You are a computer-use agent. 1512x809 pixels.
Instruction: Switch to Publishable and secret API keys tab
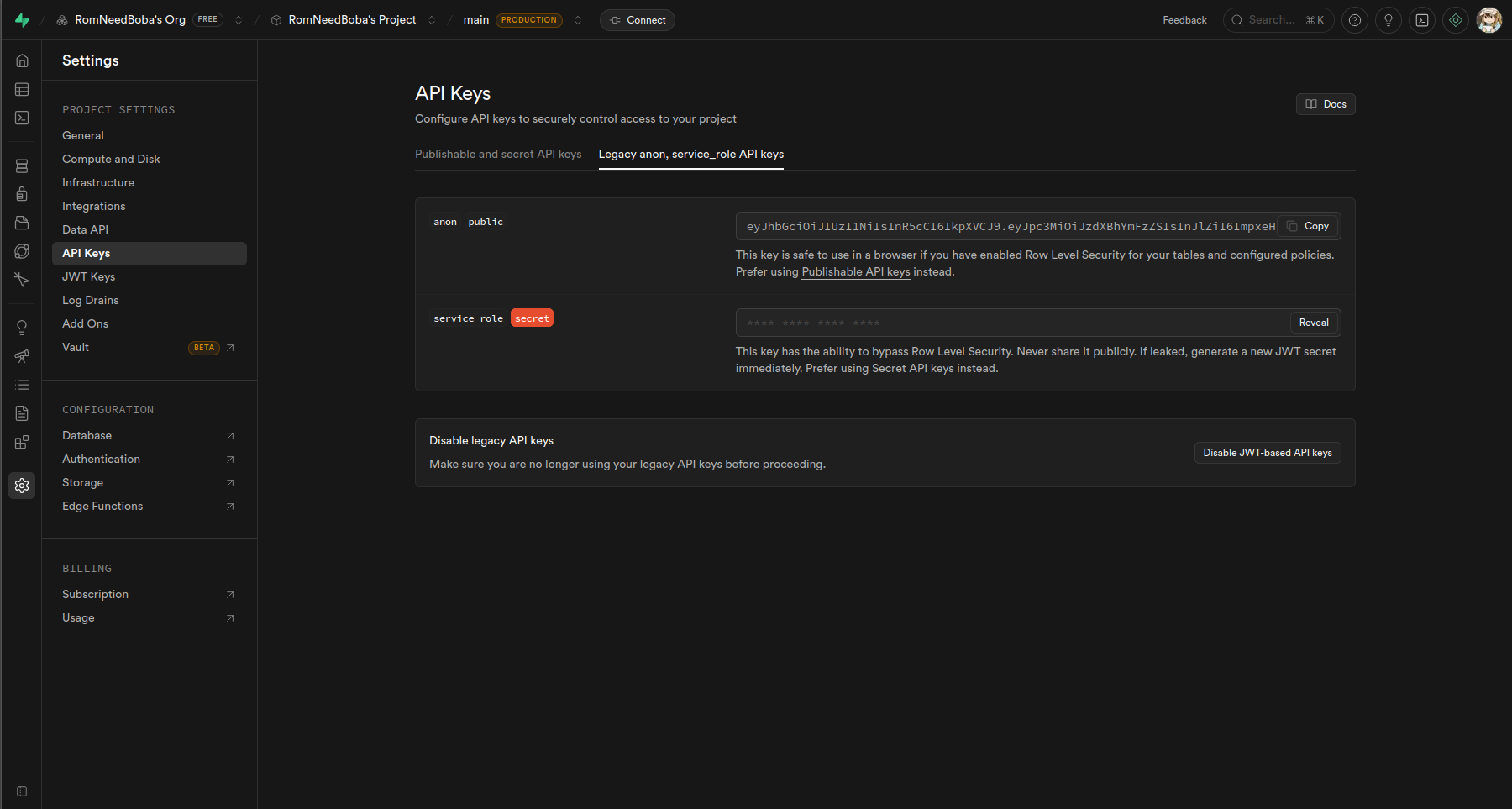point(498,155)
